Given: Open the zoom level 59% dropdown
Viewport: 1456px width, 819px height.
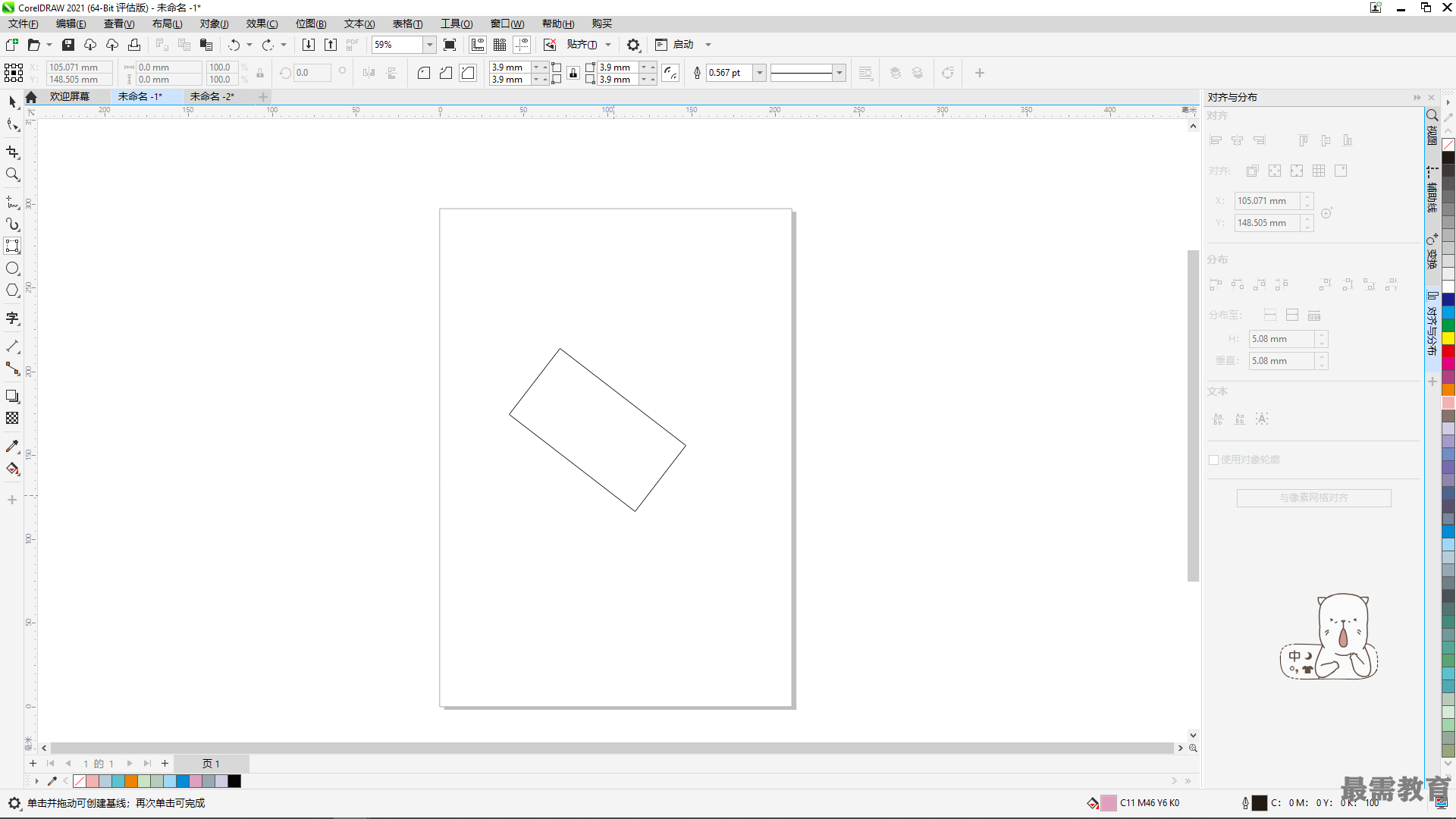Looking at the screenshot, I should (x=429, y=45).
